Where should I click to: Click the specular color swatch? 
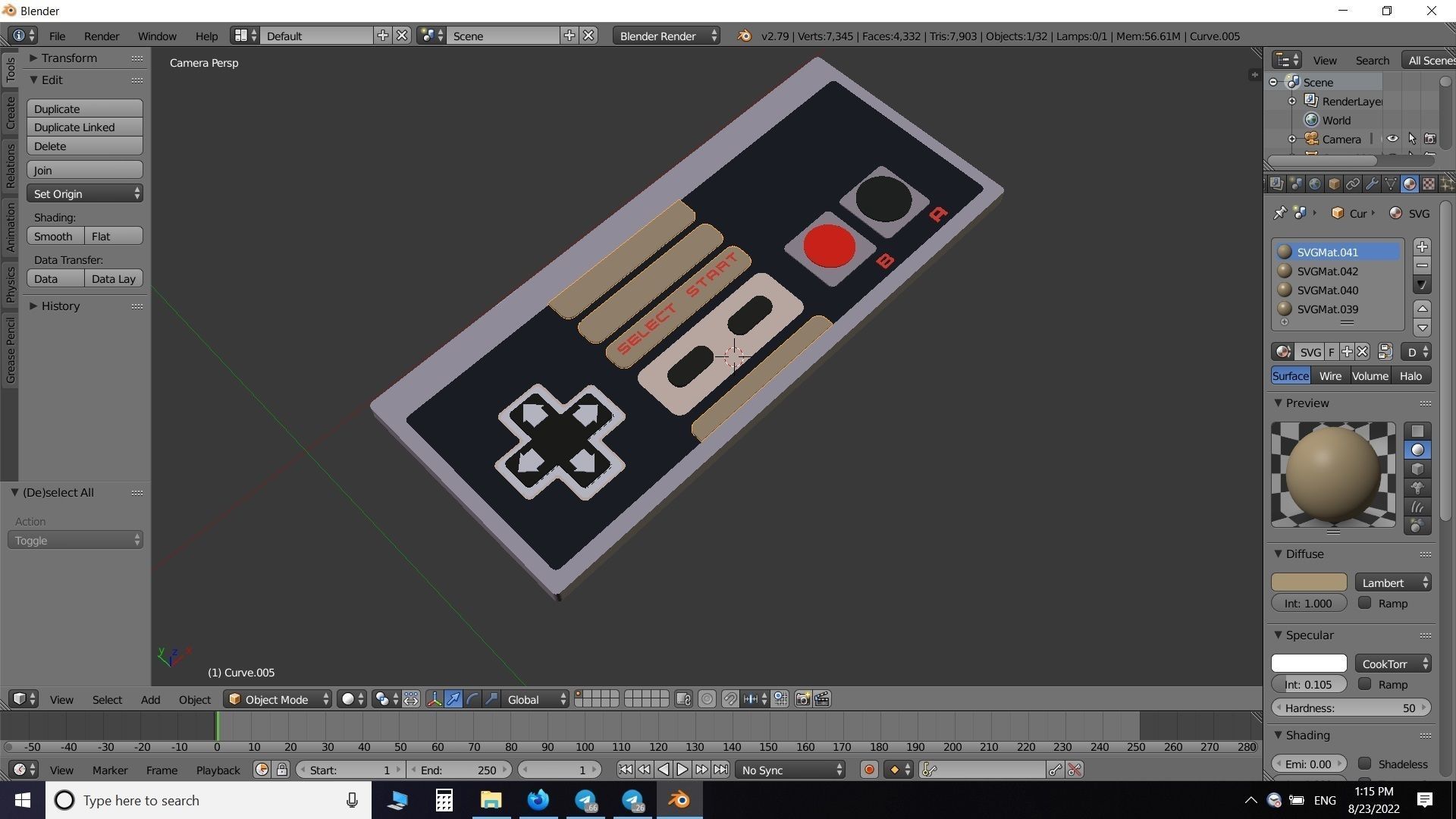click(1309, 664)
